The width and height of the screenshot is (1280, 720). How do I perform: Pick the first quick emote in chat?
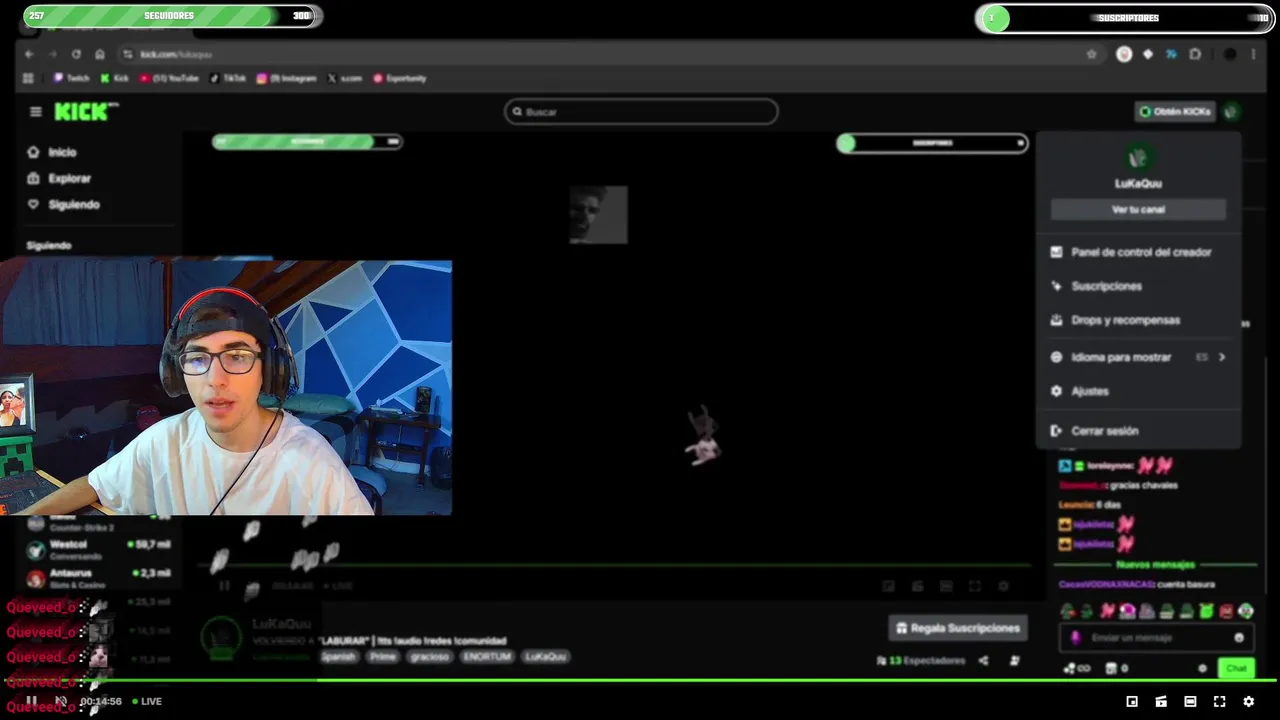[1068, 611]
